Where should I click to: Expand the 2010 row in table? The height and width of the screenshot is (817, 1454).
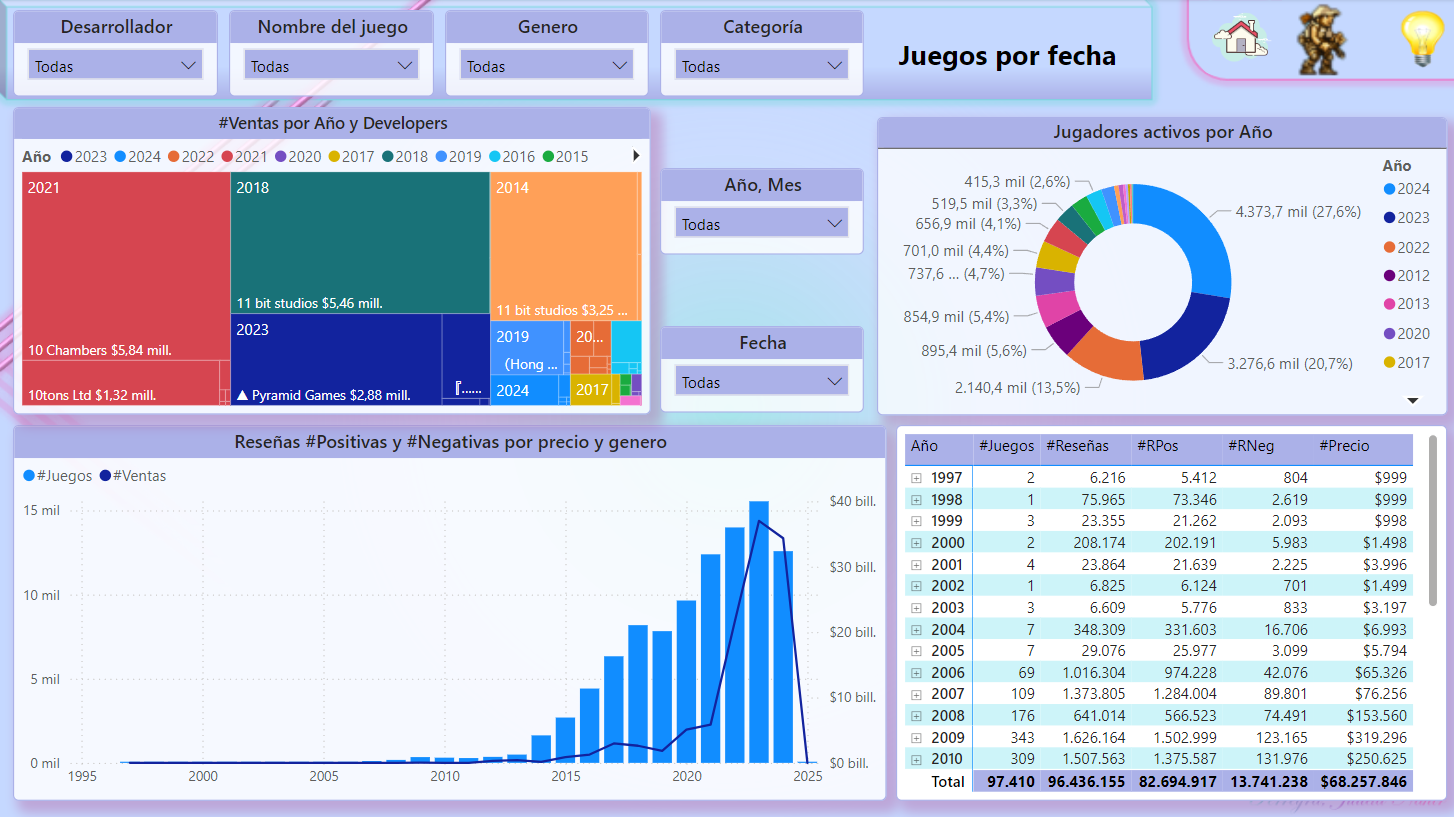[916, 759]
